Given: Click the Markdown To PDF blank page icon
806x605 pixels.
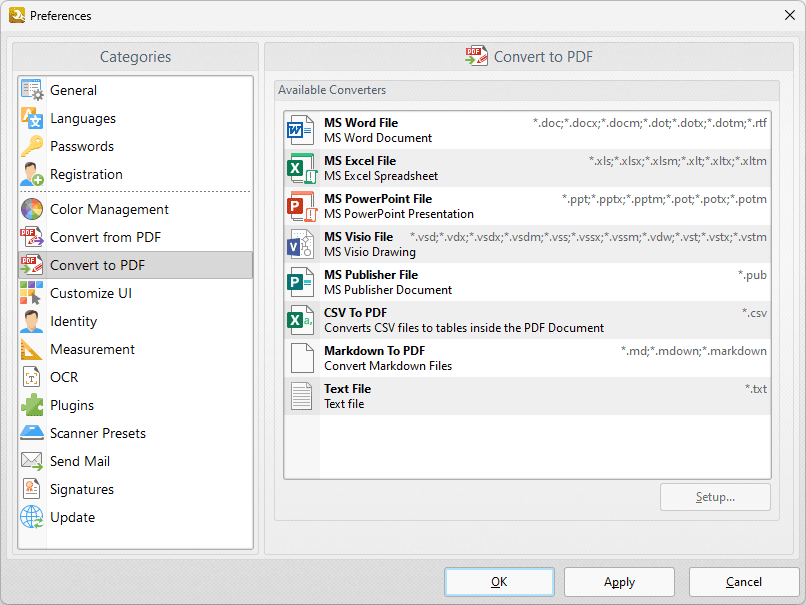Looking at the screenshot, I should [x=302, y=358].
